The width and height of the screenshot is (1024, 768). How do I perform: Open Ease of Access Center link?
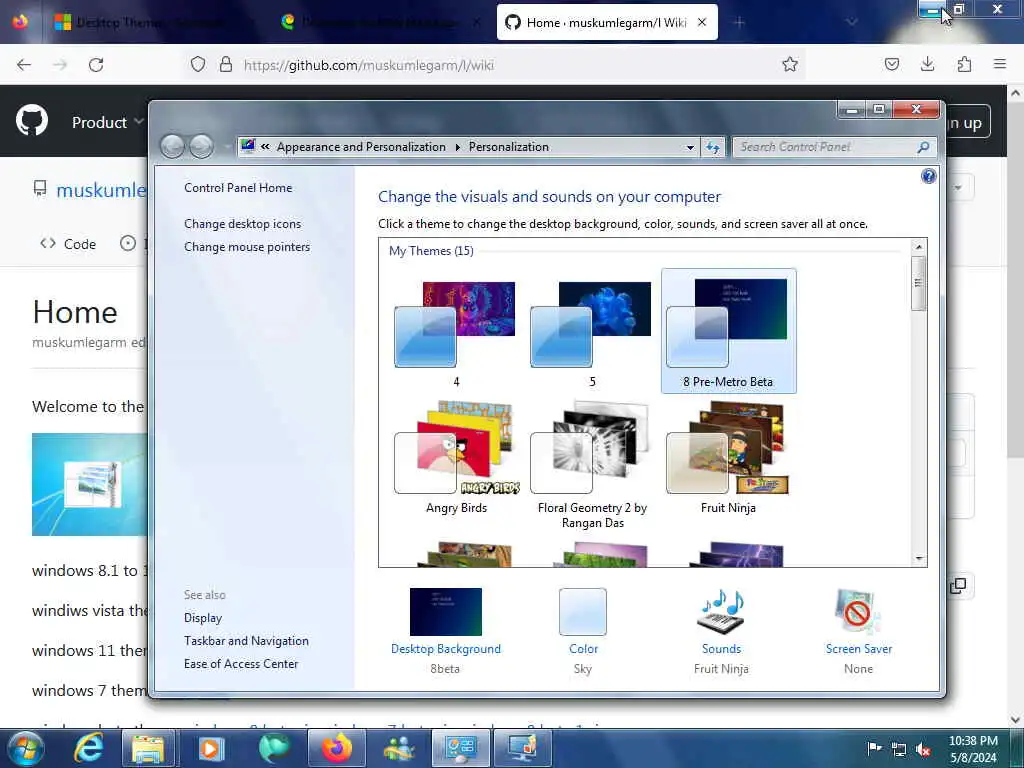[x=241, y=664]
